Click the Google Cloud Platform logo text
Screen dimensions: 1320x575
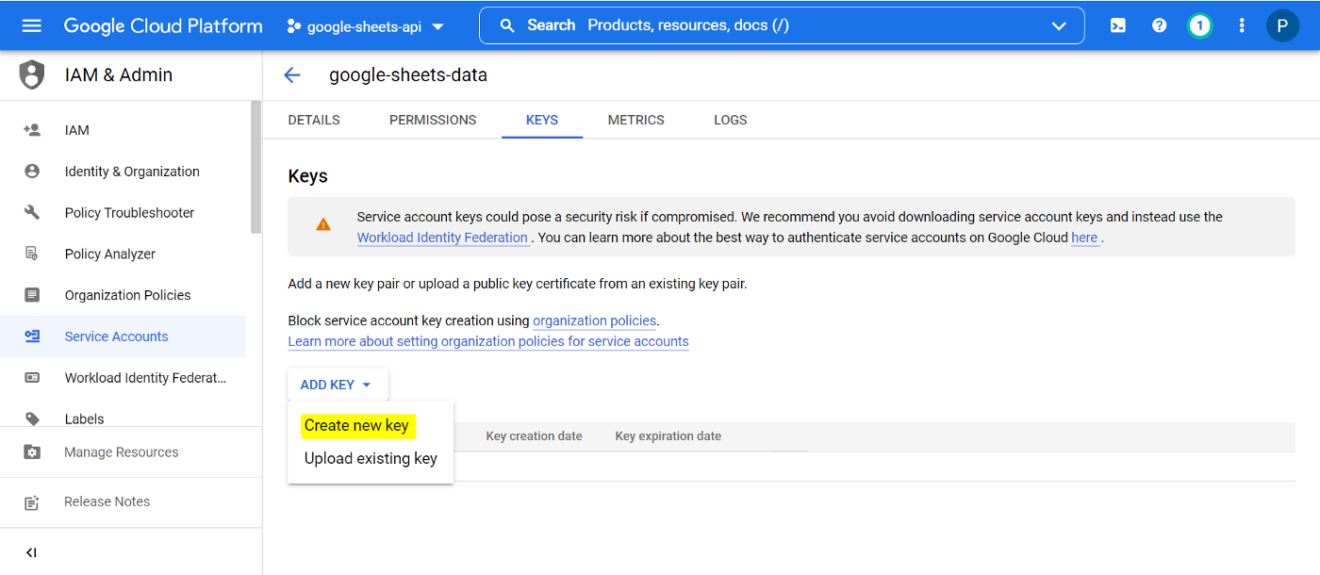point(163,26)
